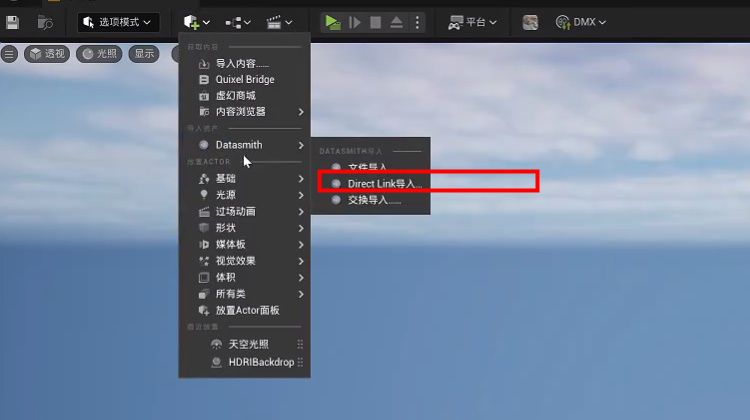Click the Browse content icon beside Save
Screen dimensions: 750x420
click(44, 21)
